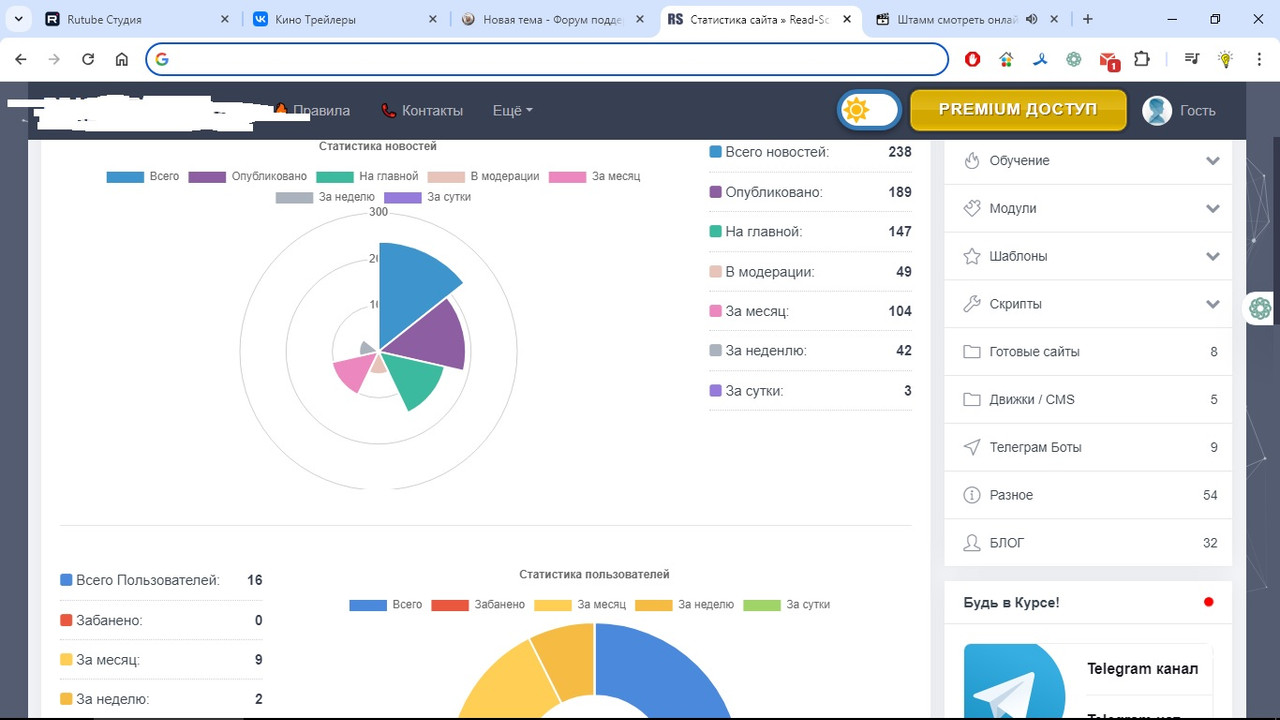Mute the Штамм tab audio icon
Viewport: 1280px width, 720px height.
point(1032,19)
